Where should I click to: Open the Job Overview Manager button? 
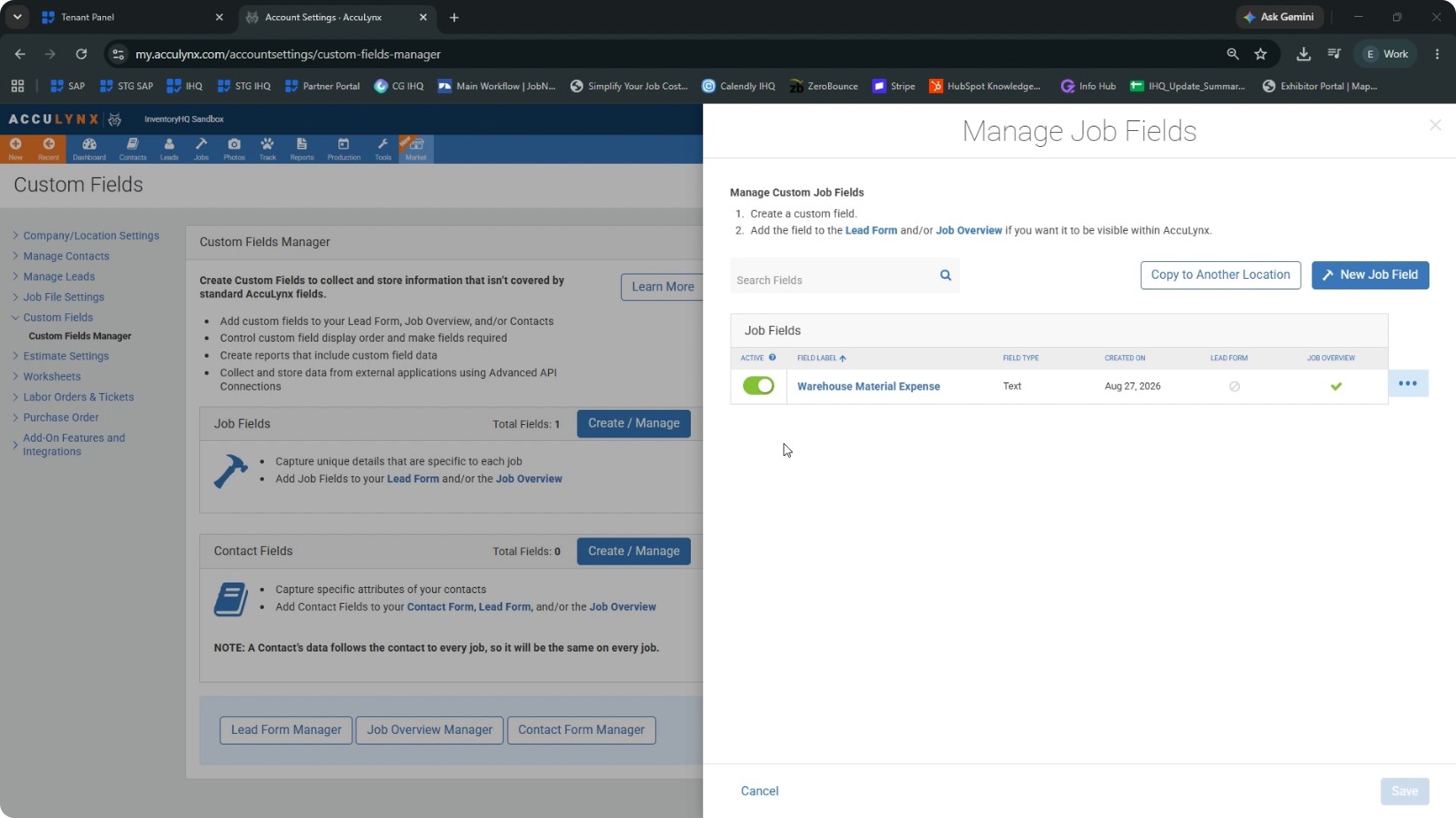(x=430, y=730)
